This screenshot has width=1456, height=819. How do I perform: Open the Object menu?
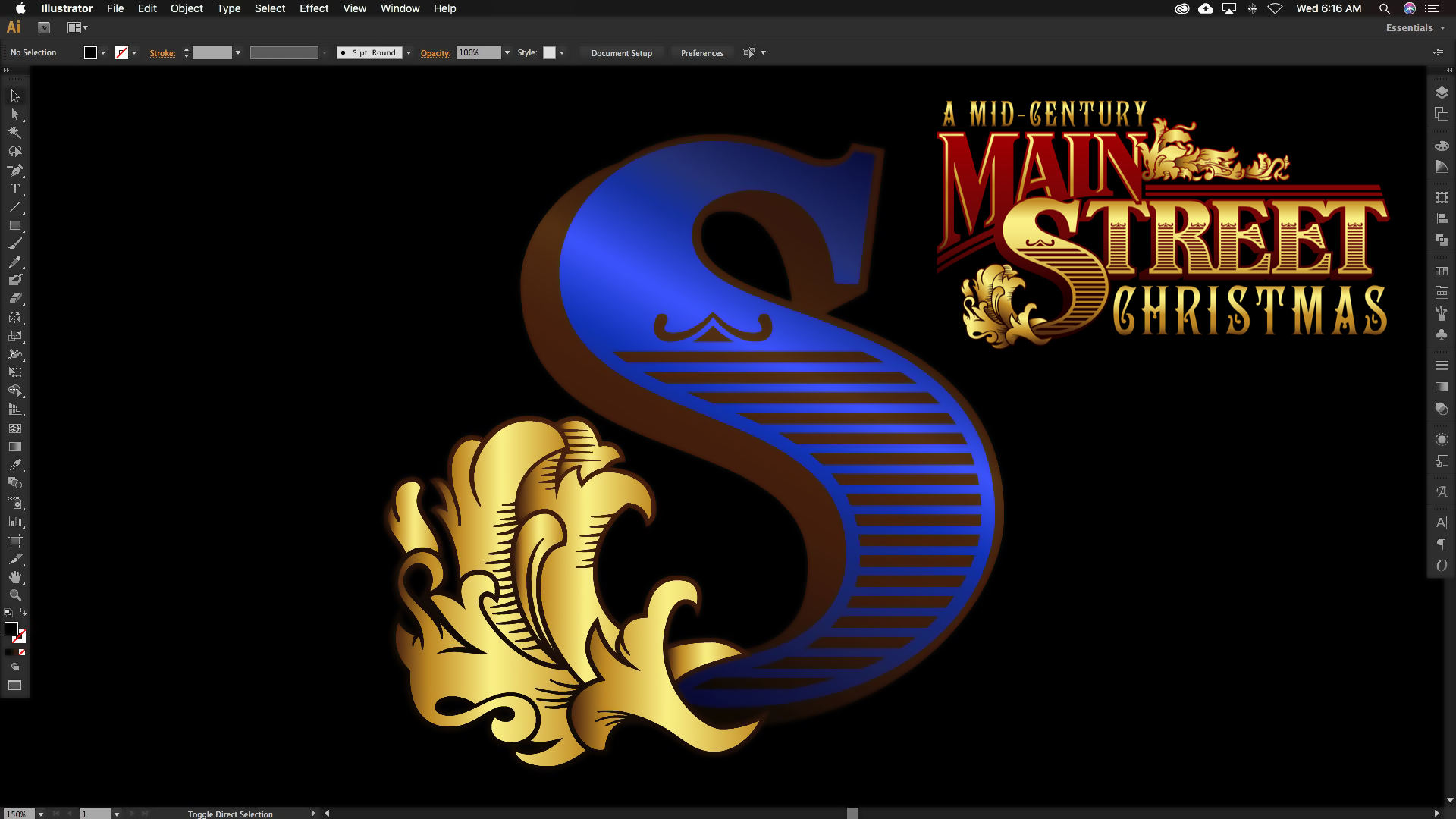(187, 8)
